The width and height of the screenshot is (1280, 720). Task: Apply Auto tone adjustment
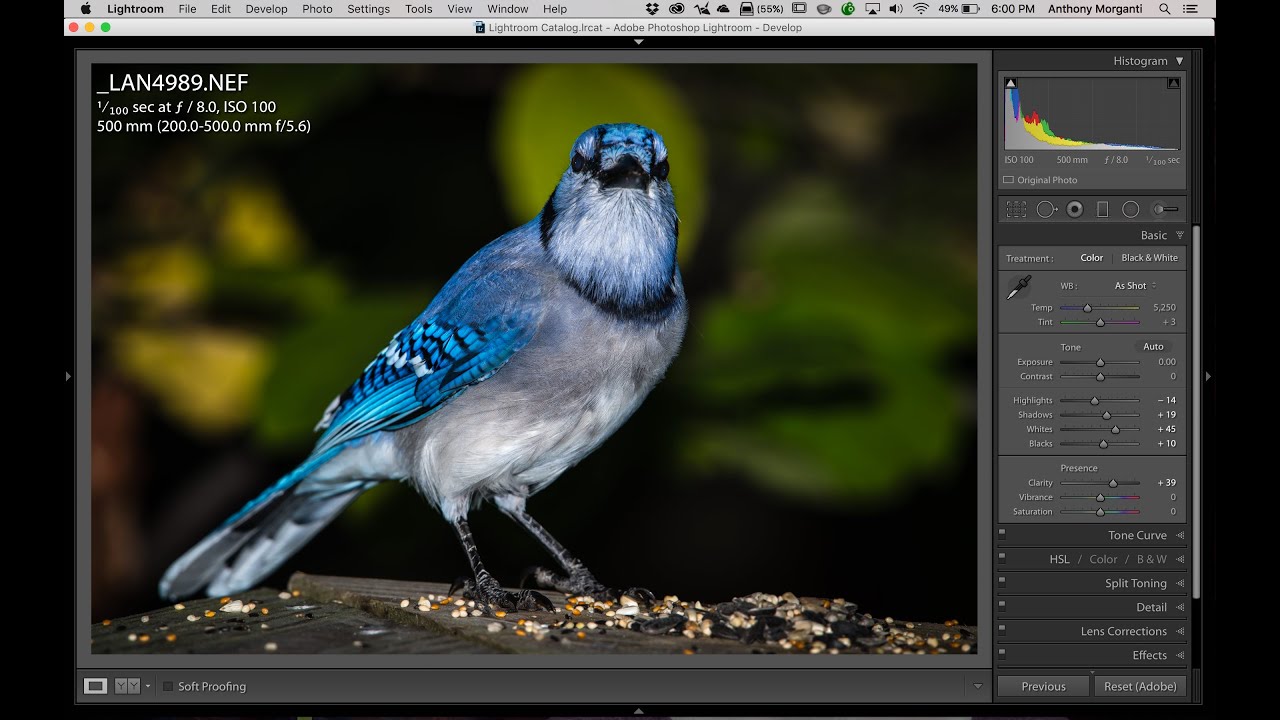tap(1153, 347)
